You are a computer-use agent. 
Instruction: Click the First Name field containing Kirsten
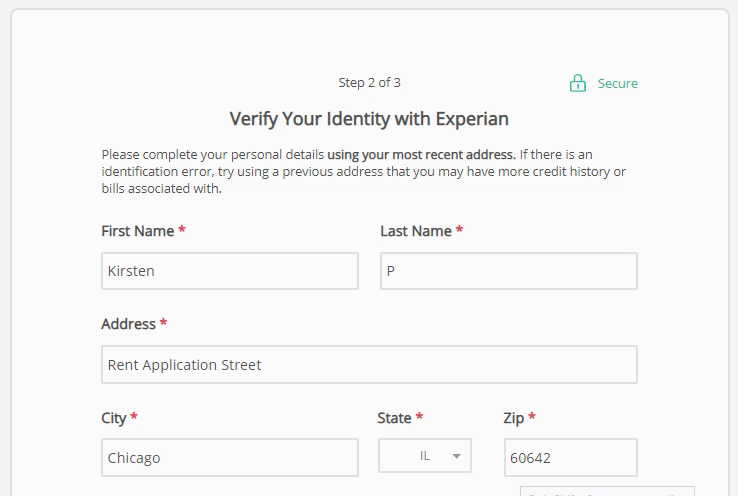[230, 271]
